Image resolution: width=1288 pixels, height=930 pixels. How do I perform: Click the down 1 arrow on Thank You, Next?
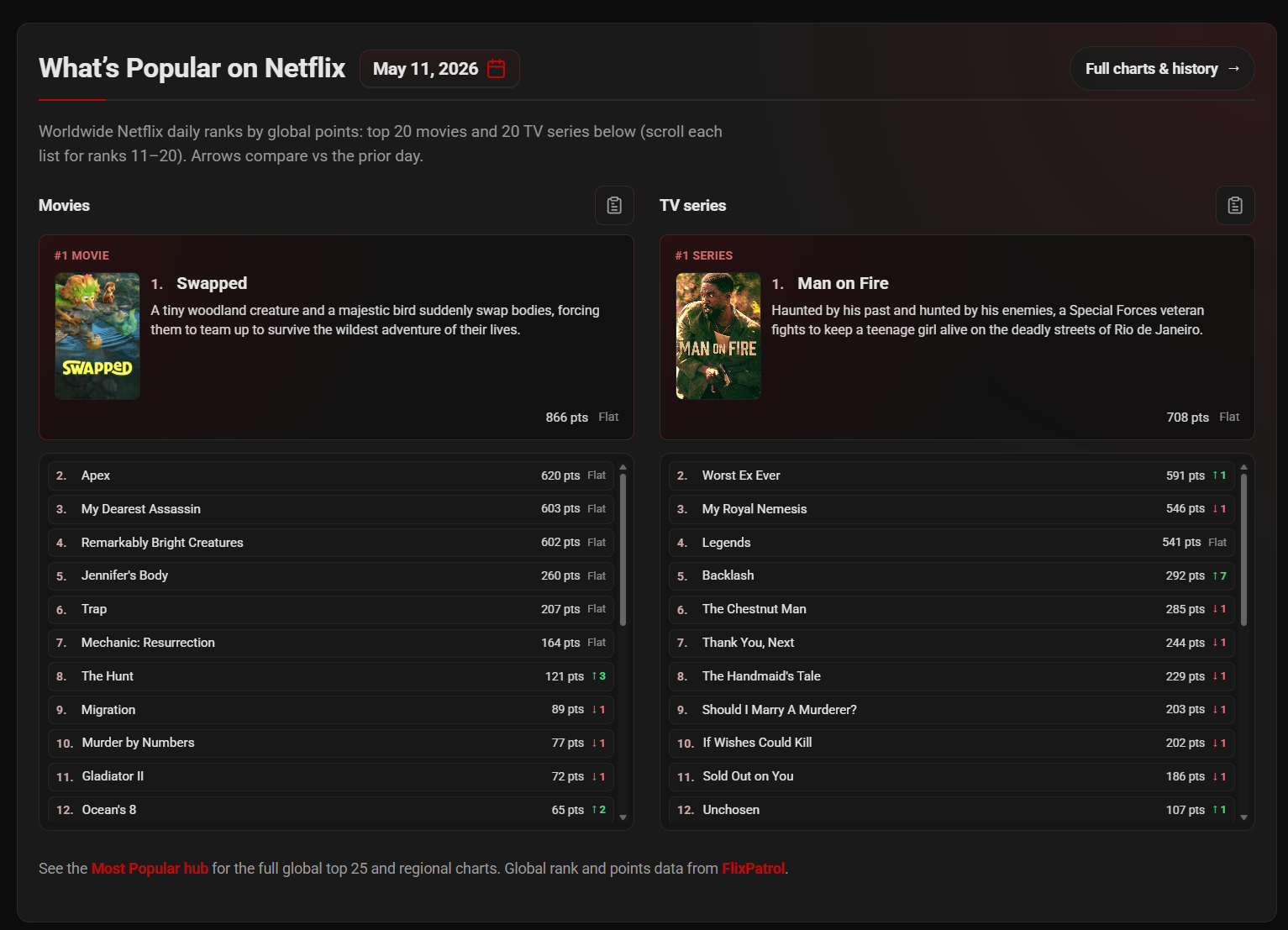point(1219,643)
